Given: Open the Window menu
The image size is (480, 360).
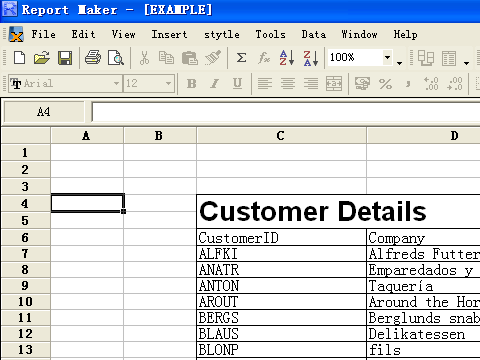Looking at the screenshot, I should point(359,34).
